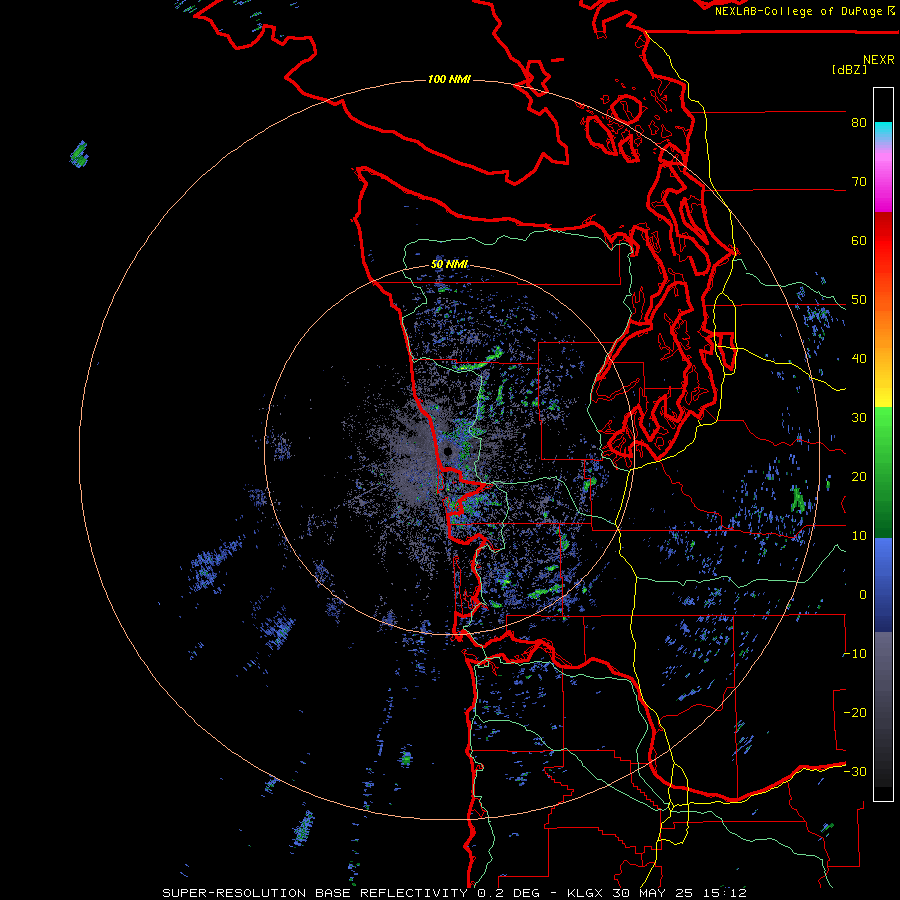900x900 pixels.
Task: Click the 20 value on the color scale
Action: point(859,476)
